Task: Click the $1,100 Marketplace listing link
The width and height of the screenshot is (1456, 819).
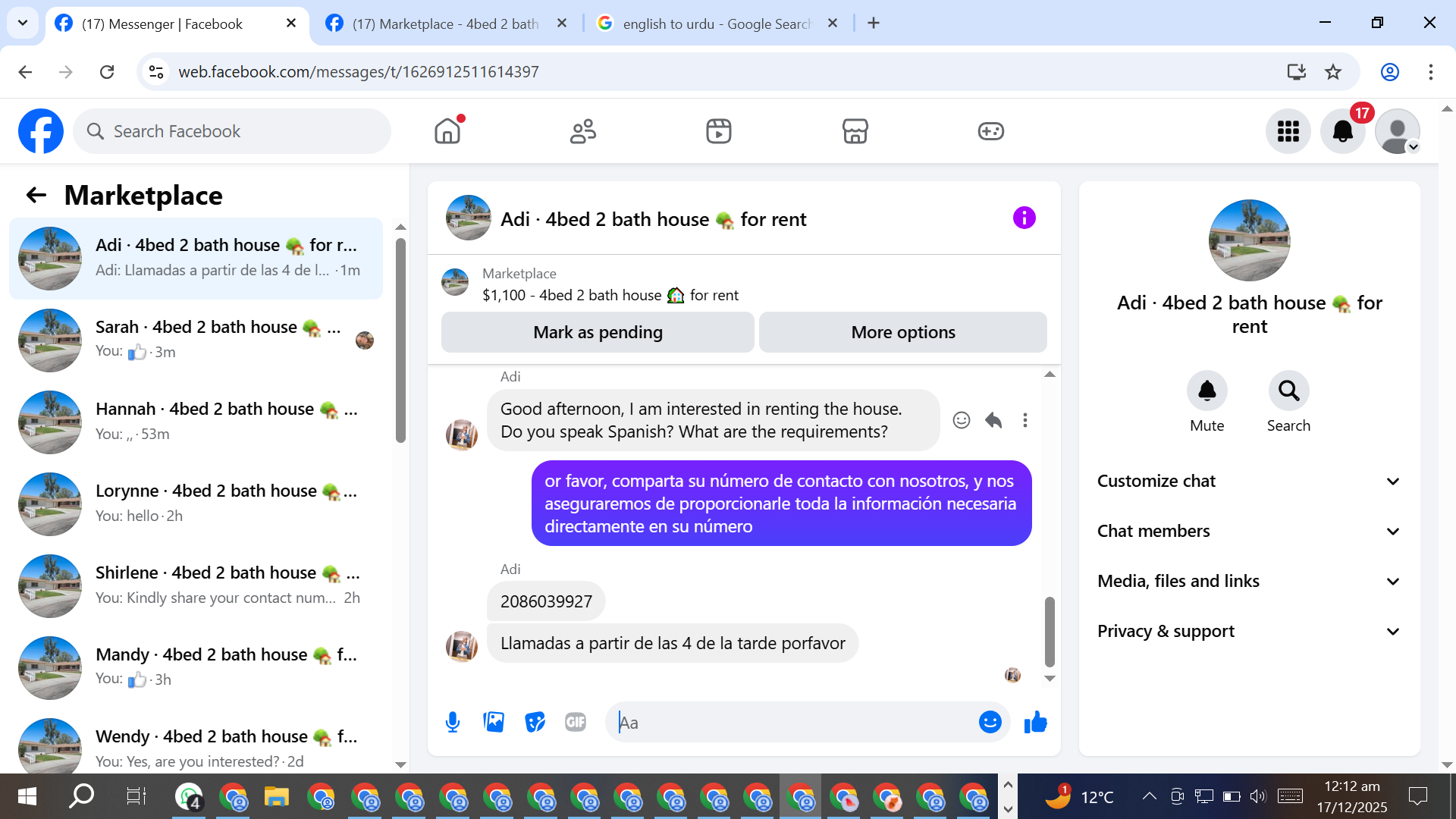Action: (x=610, y=295)
